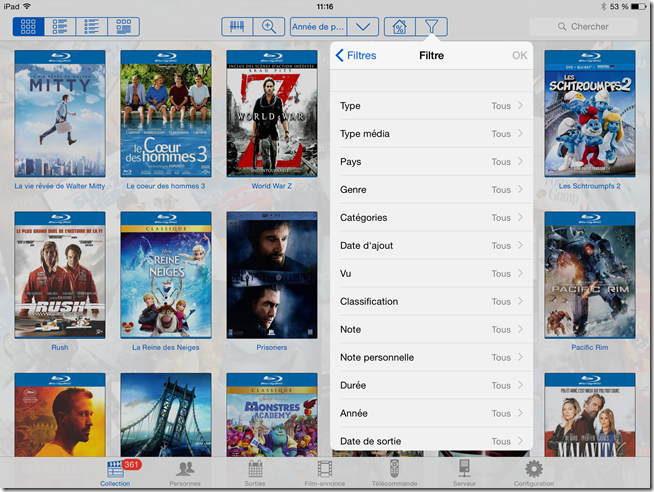Tap the funnel filter icon
This screenshot has height=492, width=654.
[x=432, y=27]
